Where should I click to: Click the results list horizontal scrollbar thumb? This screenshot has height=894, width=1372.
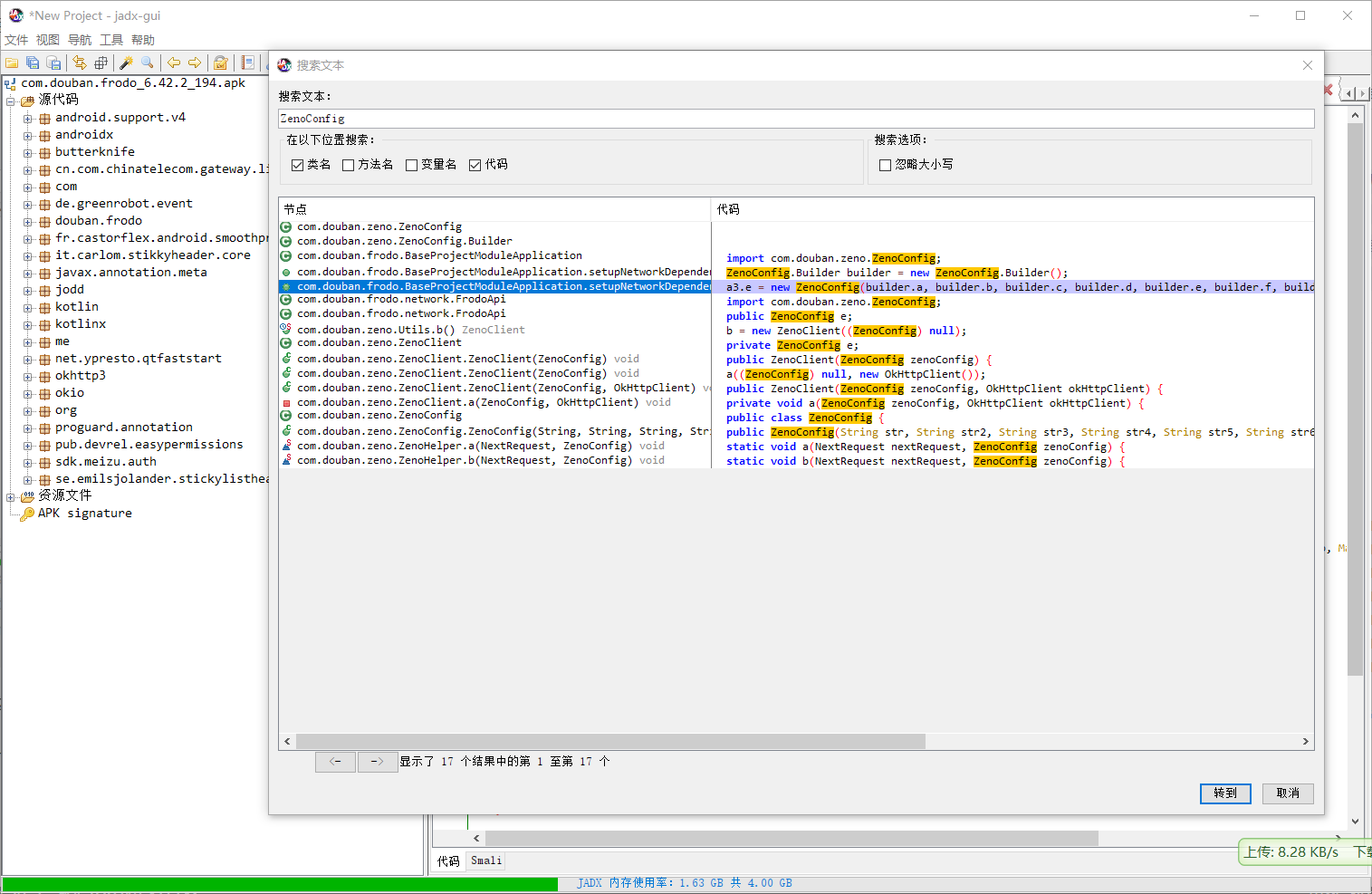pyautogui.click(x=610, y=741)
